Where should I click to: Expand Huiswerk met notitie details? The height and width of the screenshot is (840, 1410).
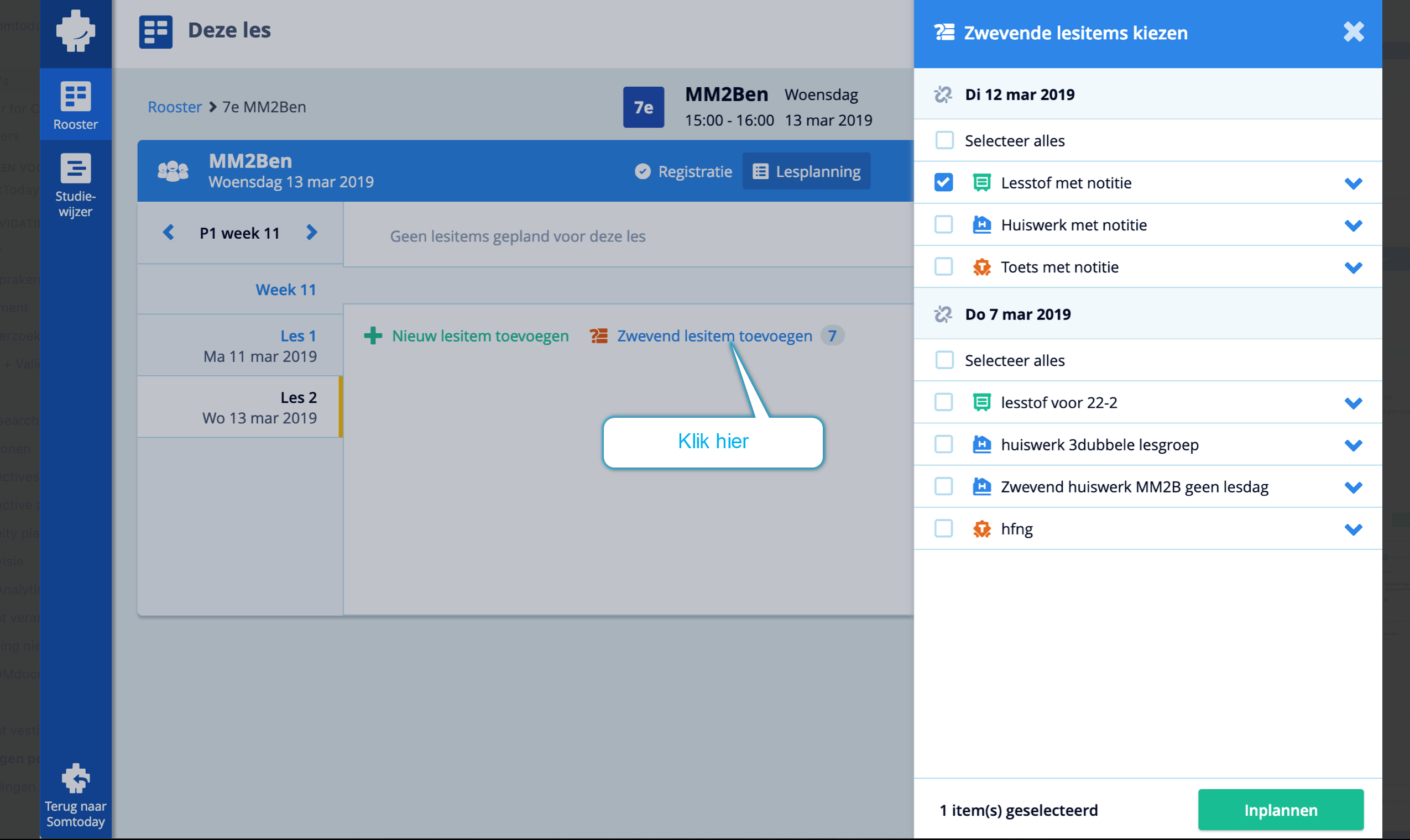point(1354,225)
